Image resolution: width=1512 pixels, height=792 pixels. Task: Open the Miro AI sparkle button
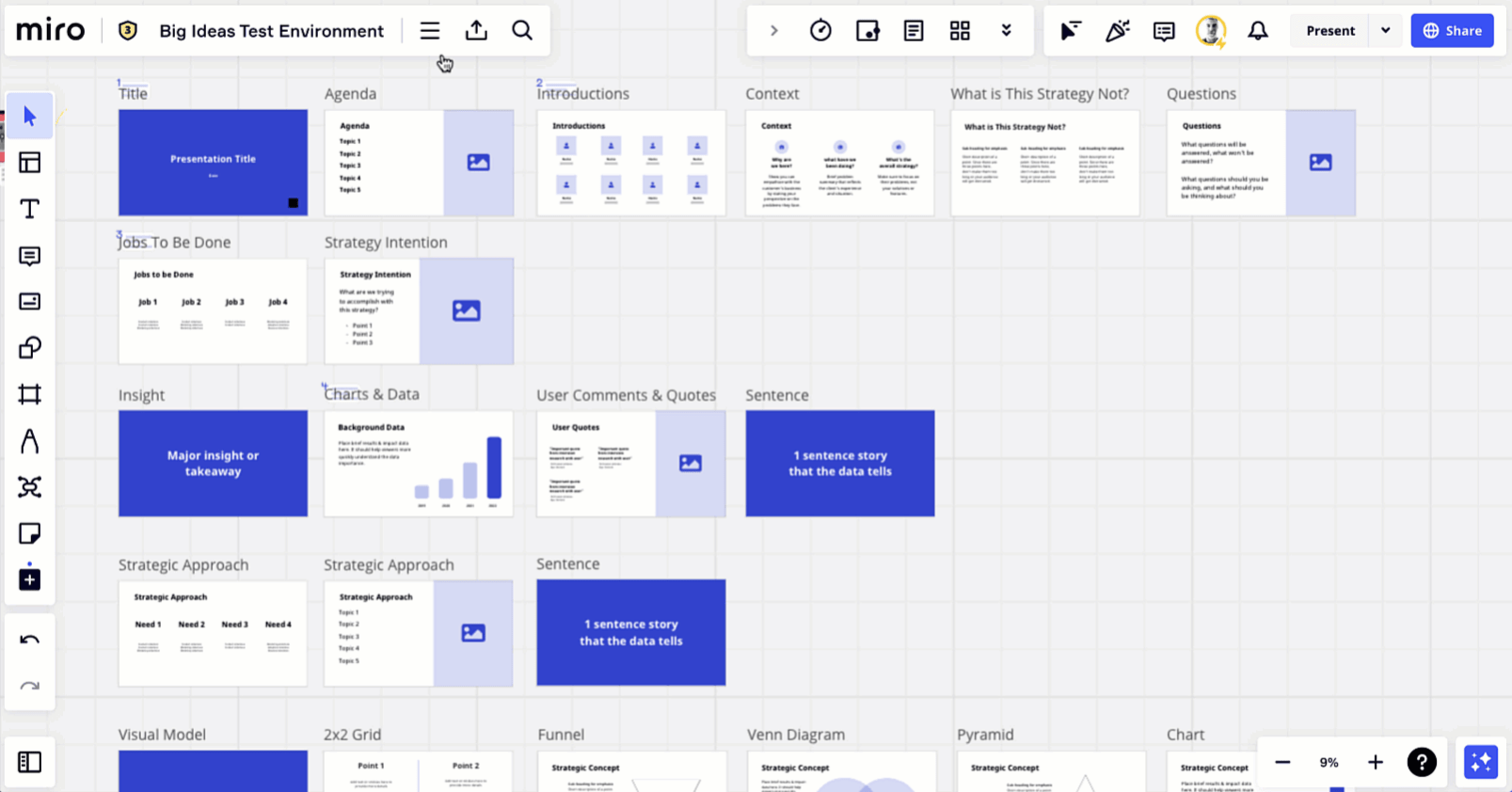click(x=1481, y=762)
